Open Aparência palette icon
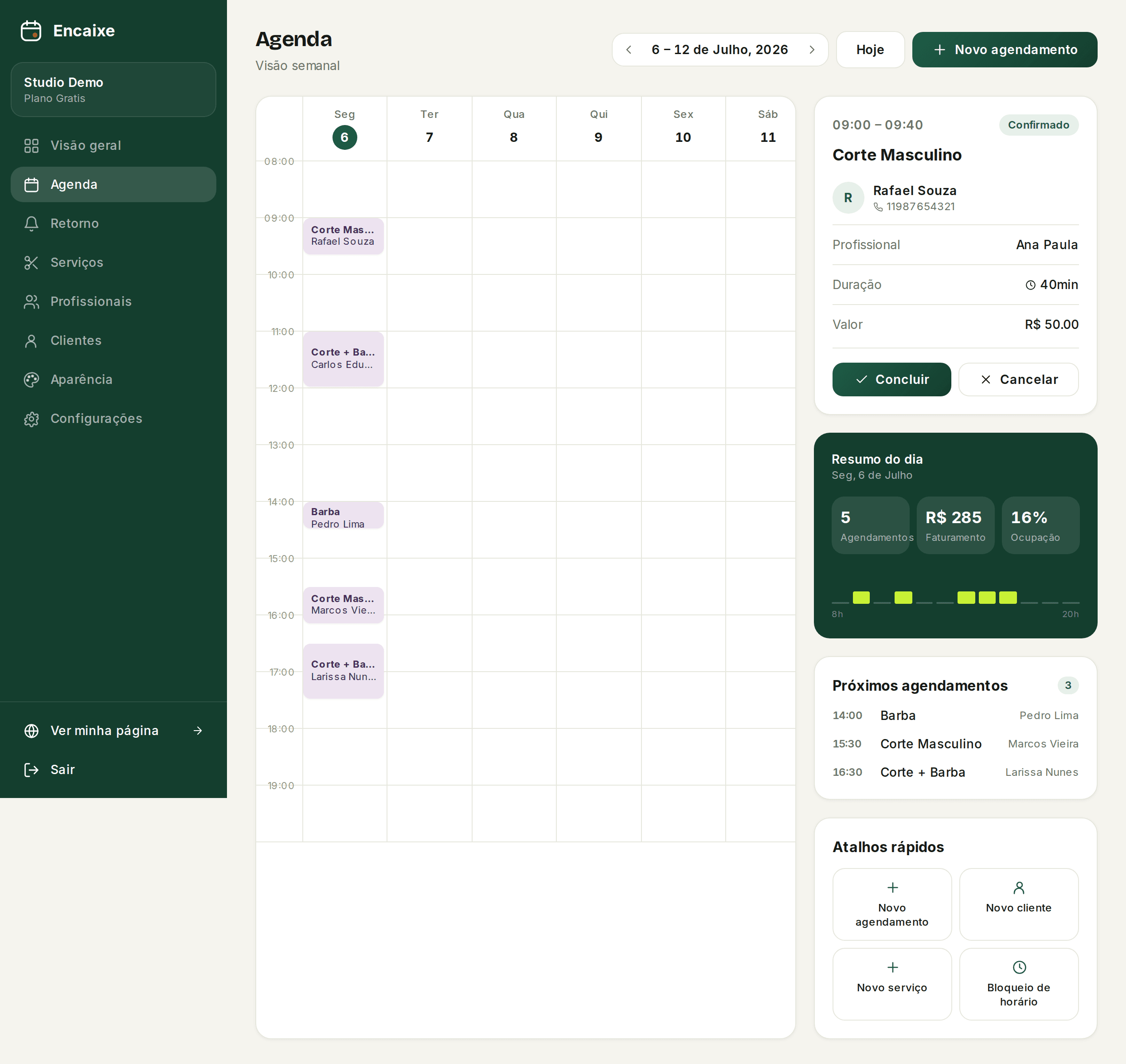This screenshot has width=1126, height=1064. [31, 379]
